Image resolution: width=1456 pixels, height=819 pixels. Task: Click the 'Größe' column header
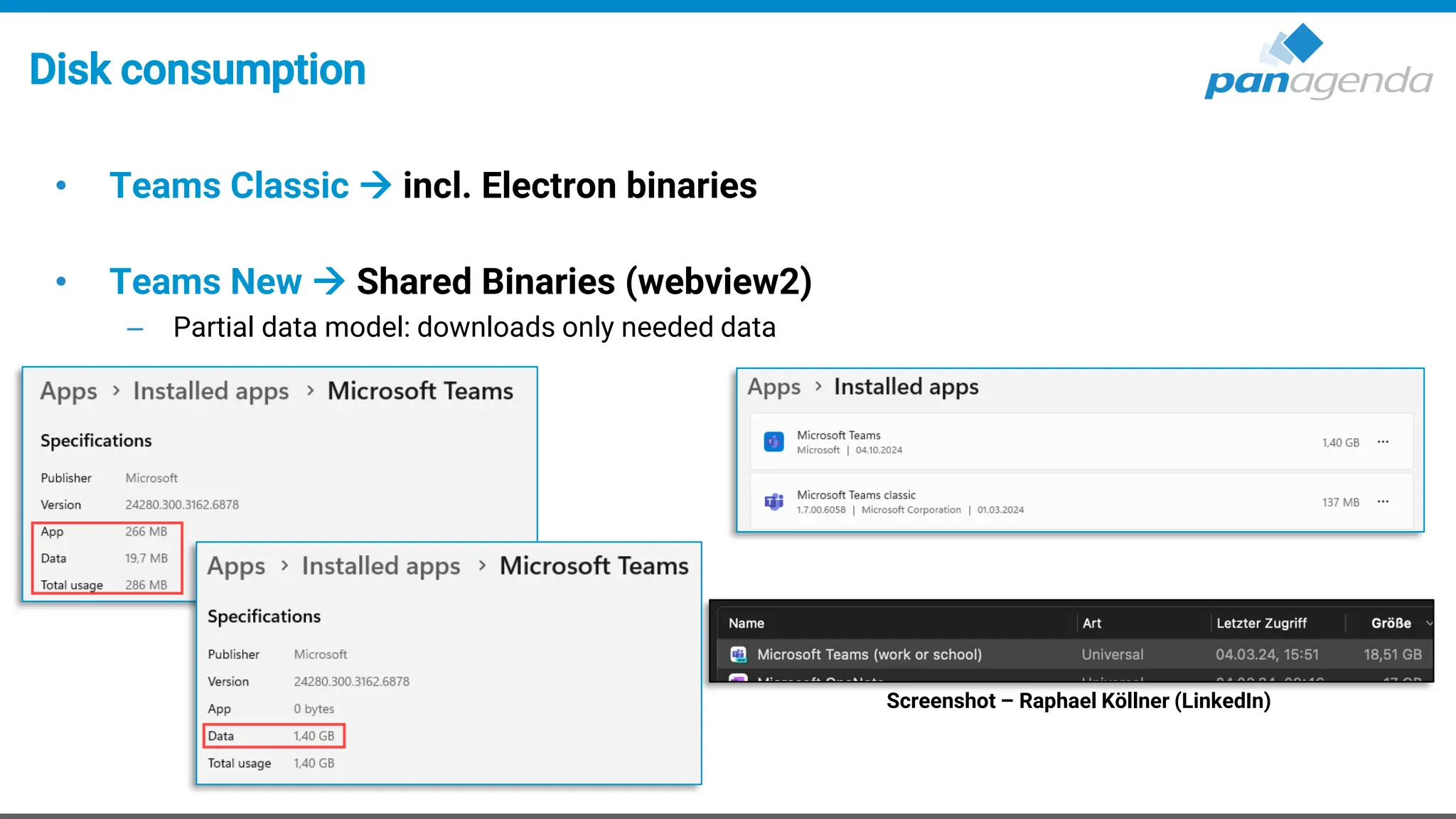1391,623
